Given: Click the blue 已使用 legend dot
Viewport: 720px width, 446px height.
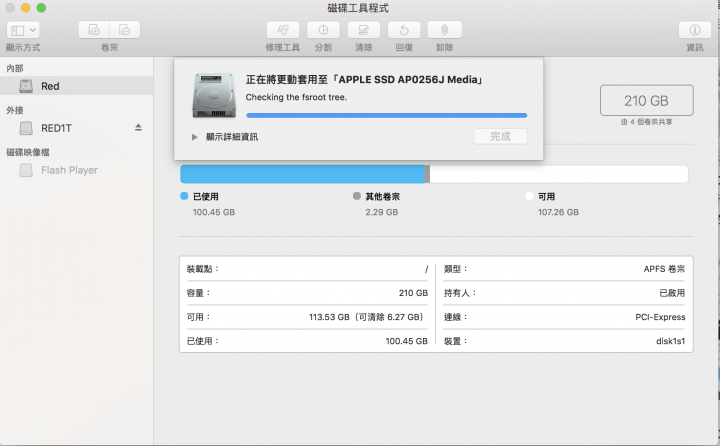Looking at the screenshot, I should click(184, 196).
